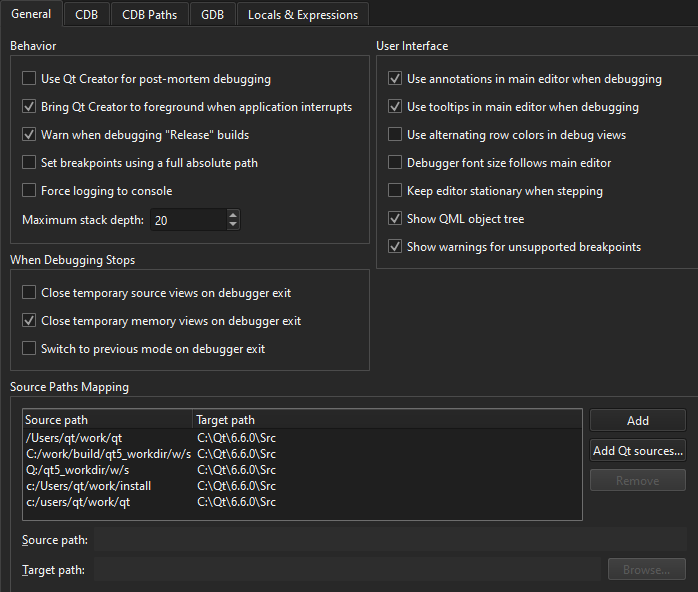Click the Maximum stack depth value field
The image size is (698, 592).
[187, 220]
